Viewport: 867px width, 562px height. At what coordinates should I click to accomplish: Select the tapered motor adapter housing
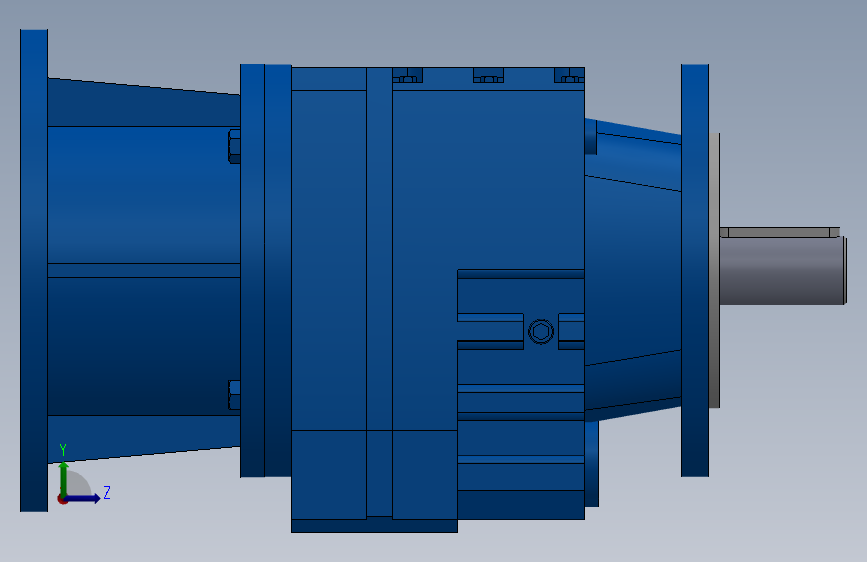tap(144, 270)
